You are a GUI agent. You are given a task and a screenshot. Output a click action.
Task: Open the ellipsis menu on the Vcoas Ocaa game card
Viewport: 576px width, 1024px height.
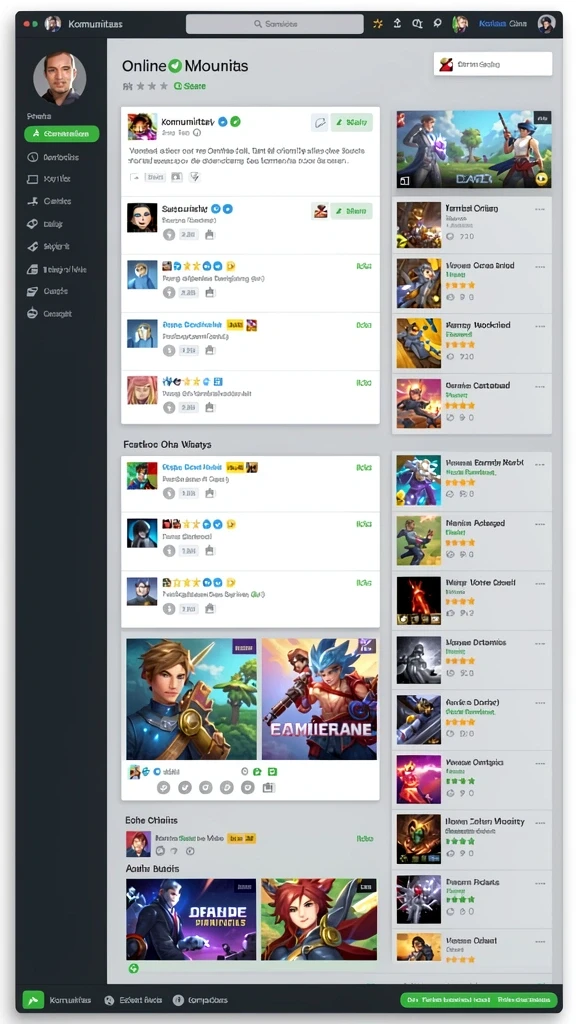pos(540,267)
